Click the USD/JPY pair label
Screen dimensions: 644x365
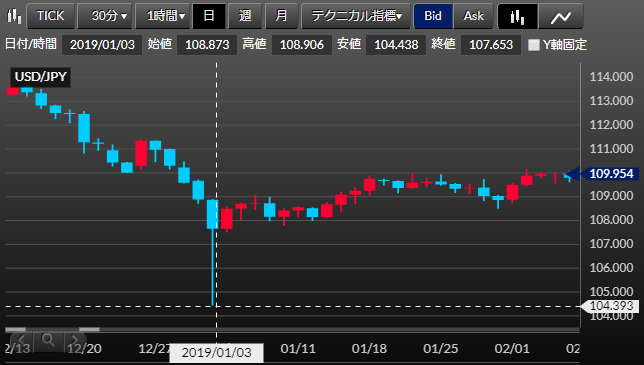(40, 77)
